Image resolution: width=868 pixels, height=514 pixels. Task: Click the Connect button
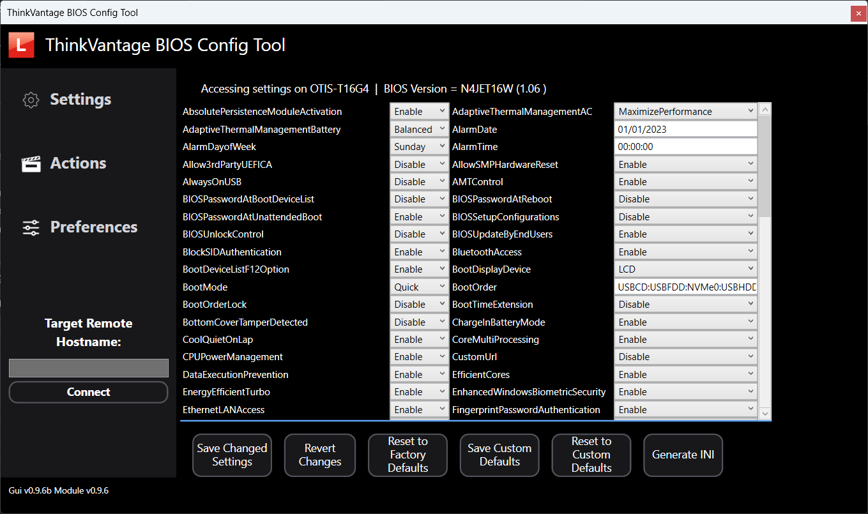click(89, 392)
